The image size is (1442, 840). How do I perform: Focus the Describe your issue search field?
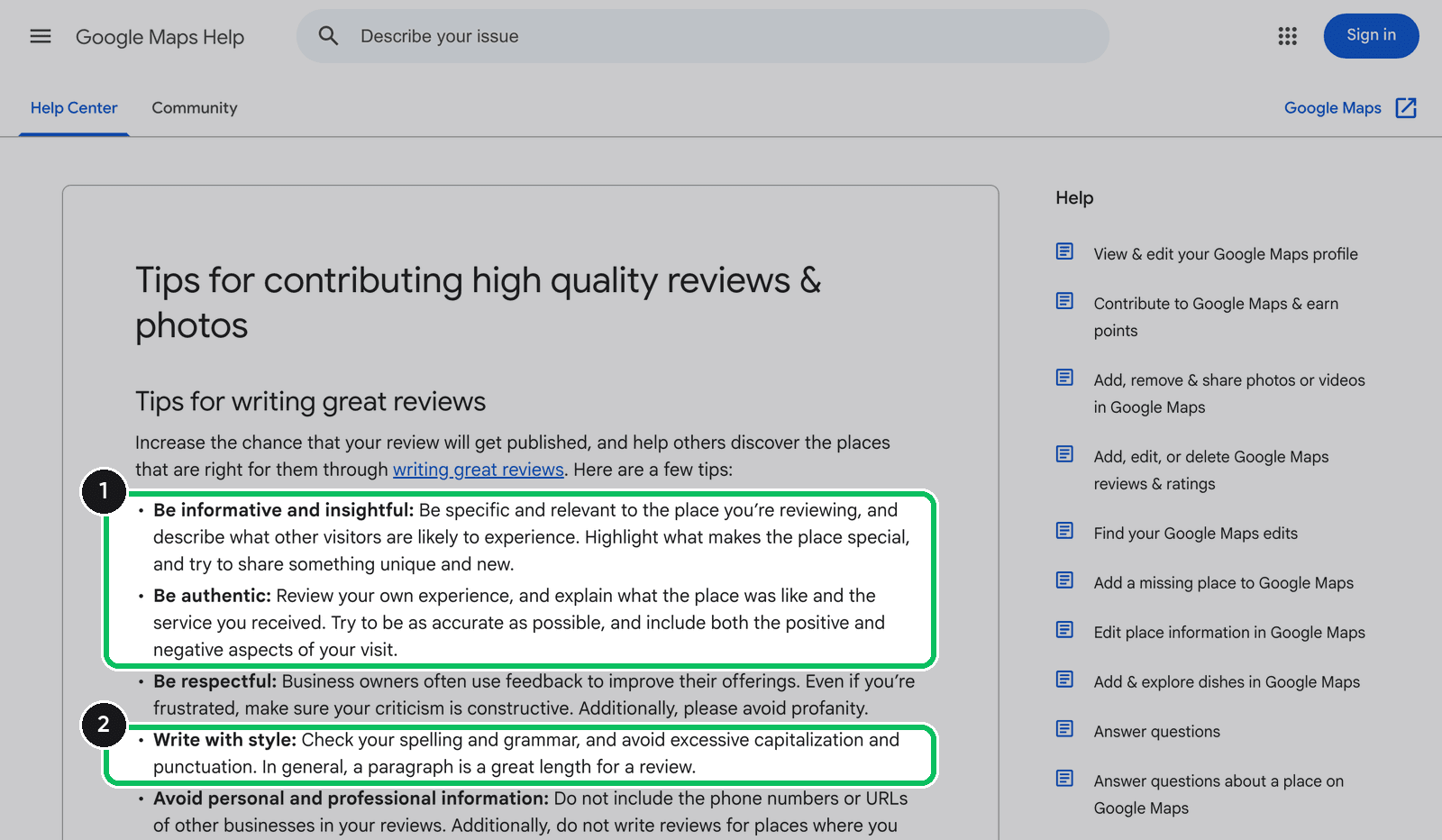click(x=703, y=36)
